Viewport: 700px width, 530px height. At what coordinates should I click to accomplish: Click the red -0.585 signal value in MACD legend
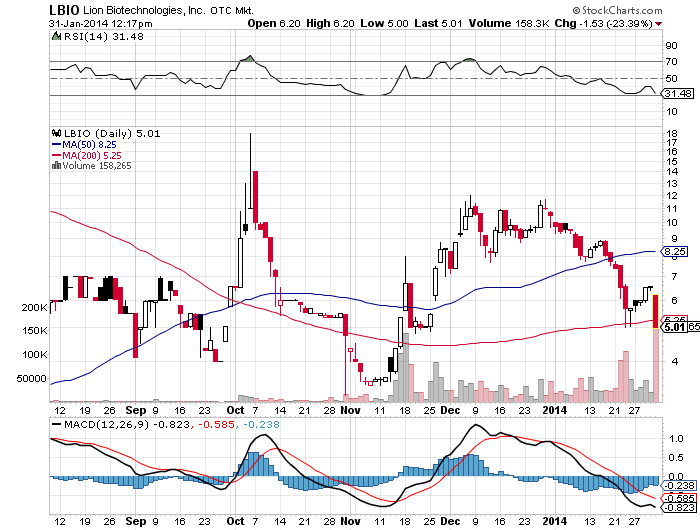pos(216,424)
